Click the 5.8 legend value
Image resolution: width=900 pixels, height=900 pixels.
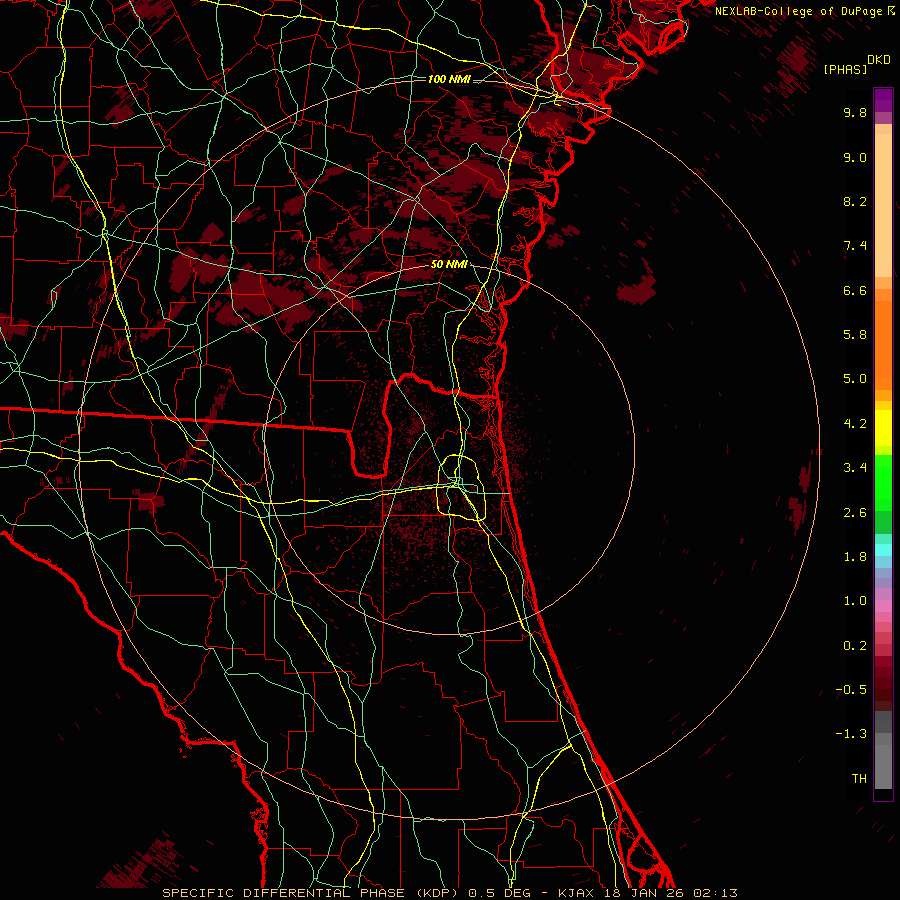(x=855, y=335)
